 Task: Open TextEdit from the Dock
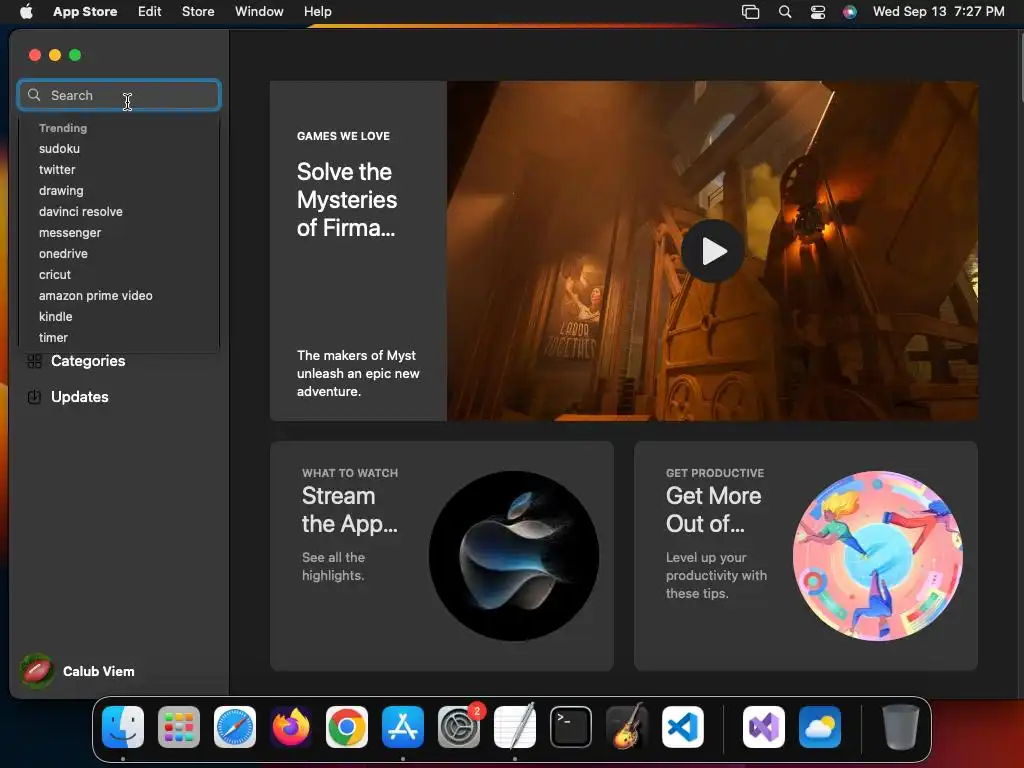point(515,727)
